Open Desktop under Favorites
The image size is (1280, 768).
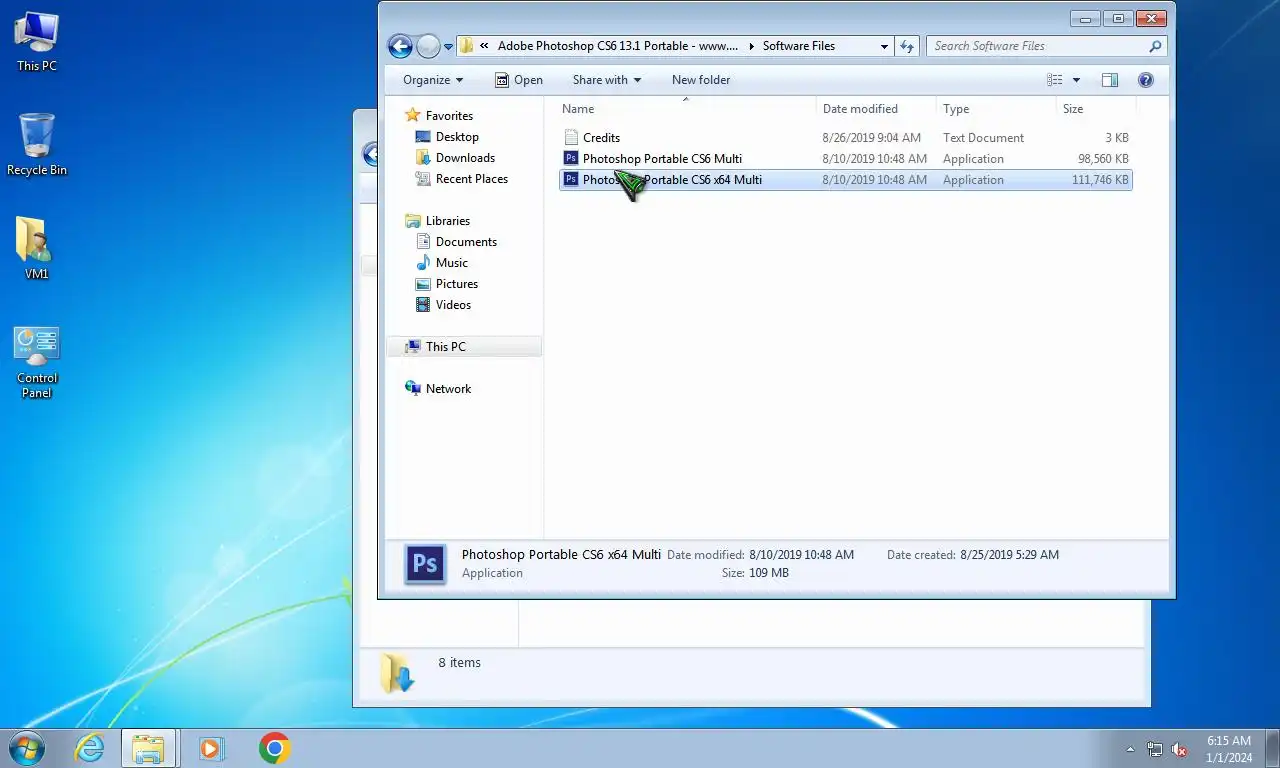click(457, 137)
